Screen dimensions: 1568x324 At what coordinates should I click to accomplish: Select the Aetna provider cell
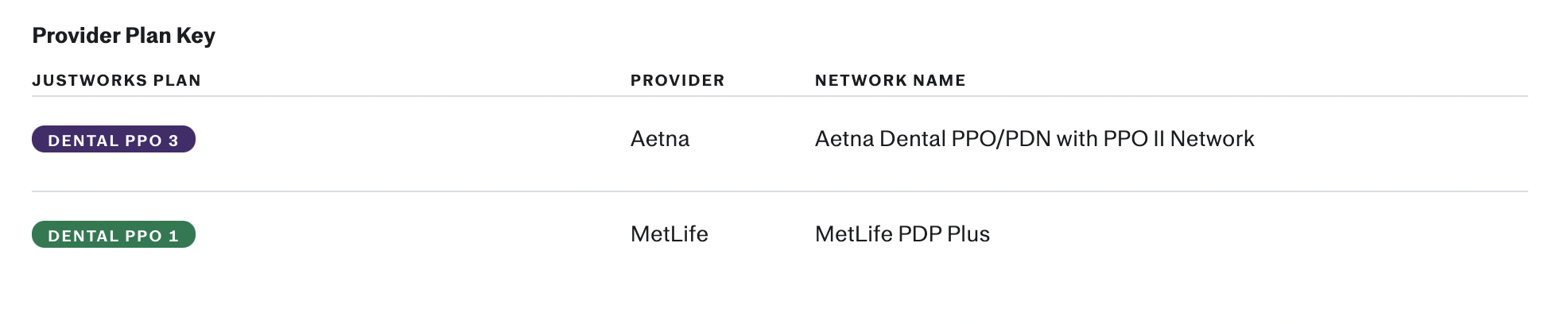pyautogui.click(x=660, y=139)
